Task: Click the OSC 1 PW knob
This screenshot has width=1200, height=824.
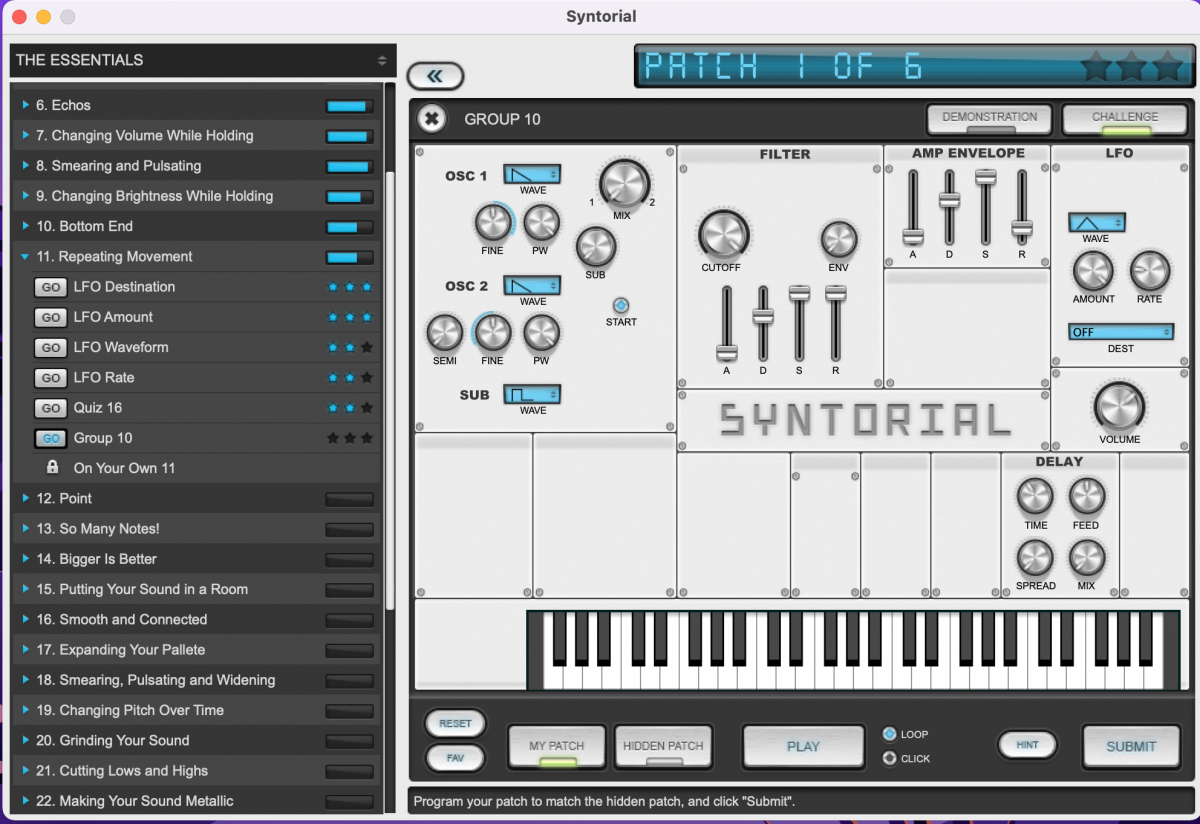Action: [x=541, y=222]
